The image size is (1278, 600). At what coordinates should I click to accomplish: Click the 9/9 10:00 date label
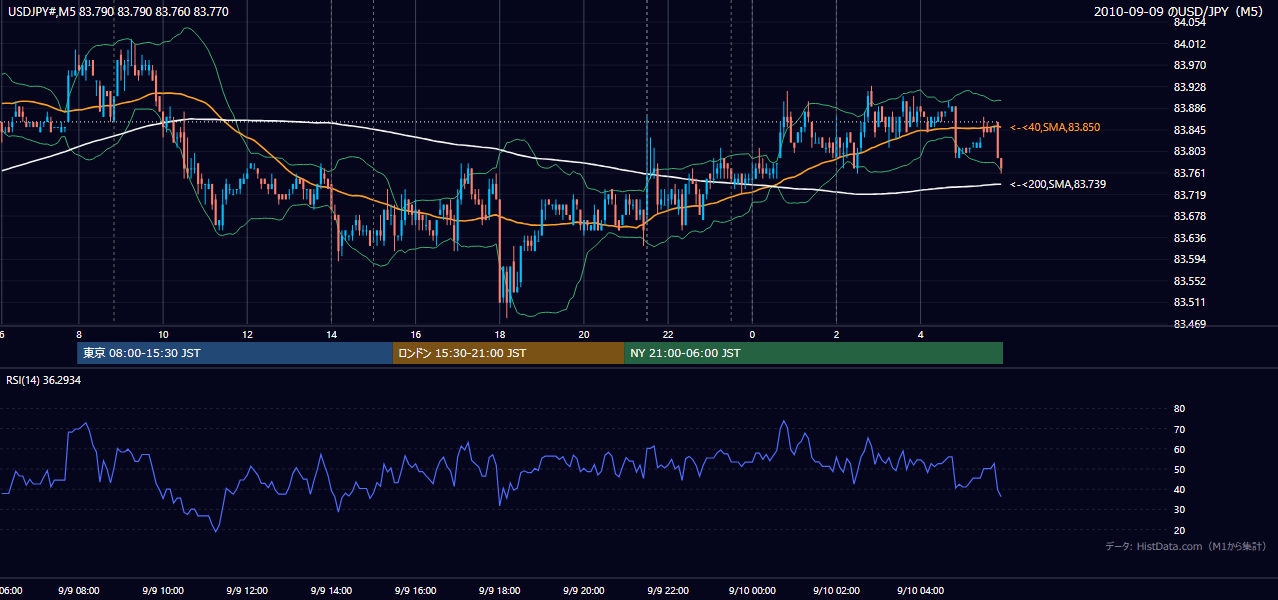163,591
